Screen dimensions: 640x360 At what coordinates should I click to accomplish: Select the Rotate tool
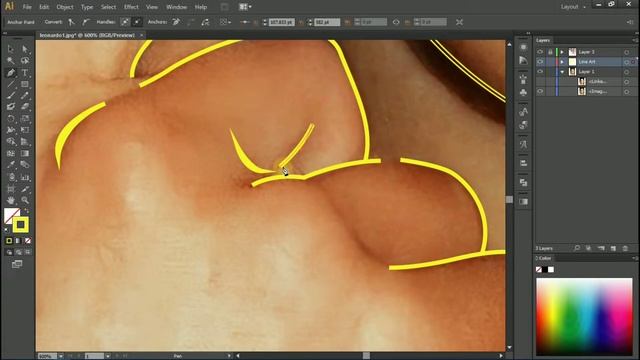click(x=11, y=119)
